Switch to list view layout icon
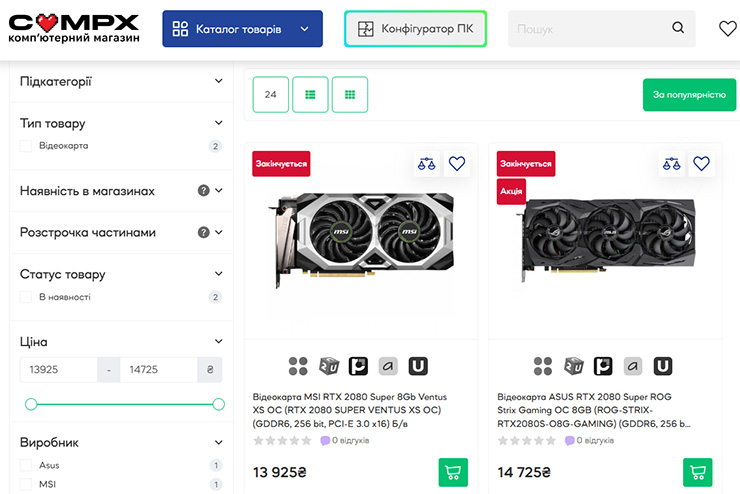 pyautogui.click(x=310, y=95)
